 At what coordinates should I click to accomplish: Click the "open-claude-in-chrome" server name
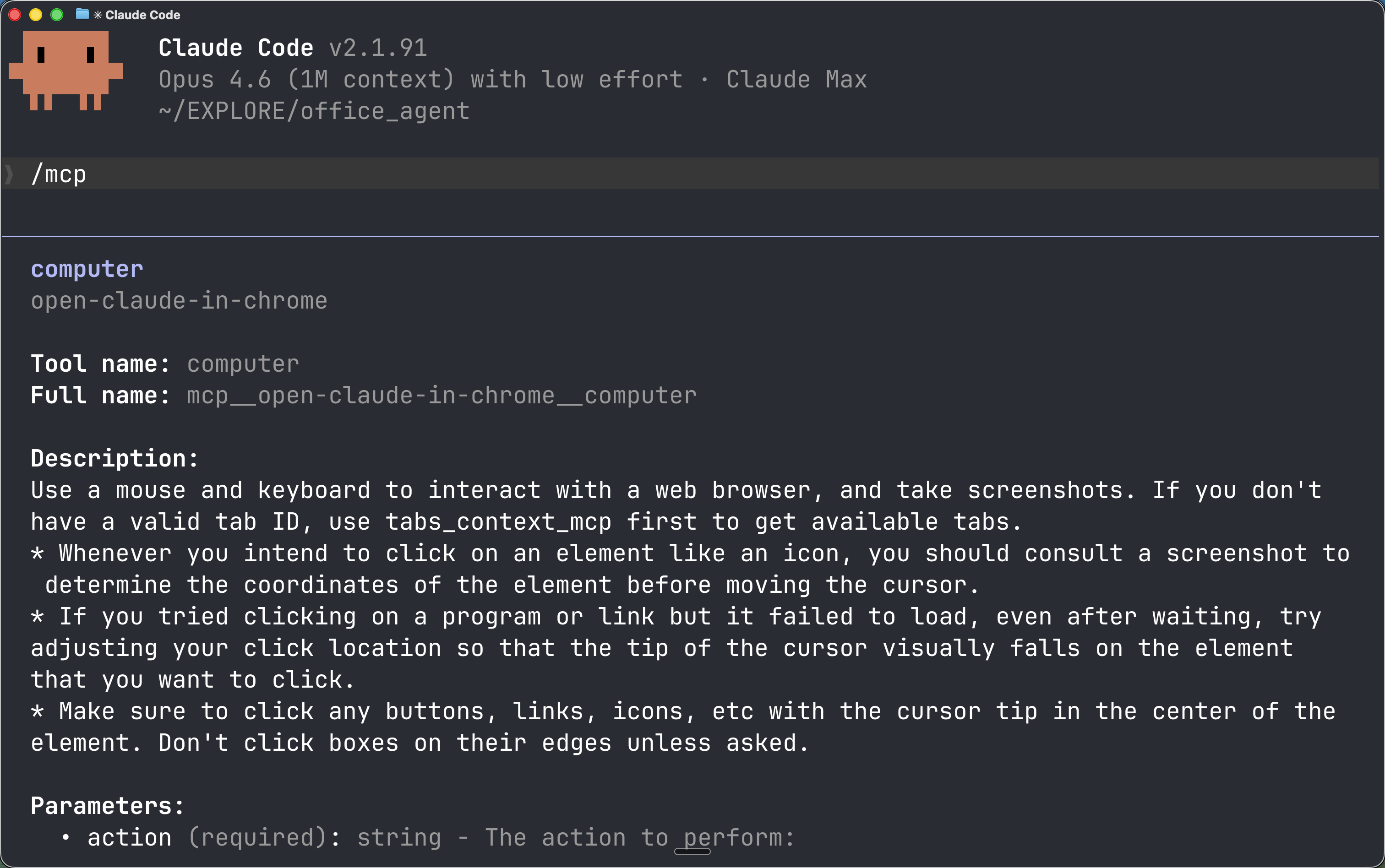click(179, 301)
